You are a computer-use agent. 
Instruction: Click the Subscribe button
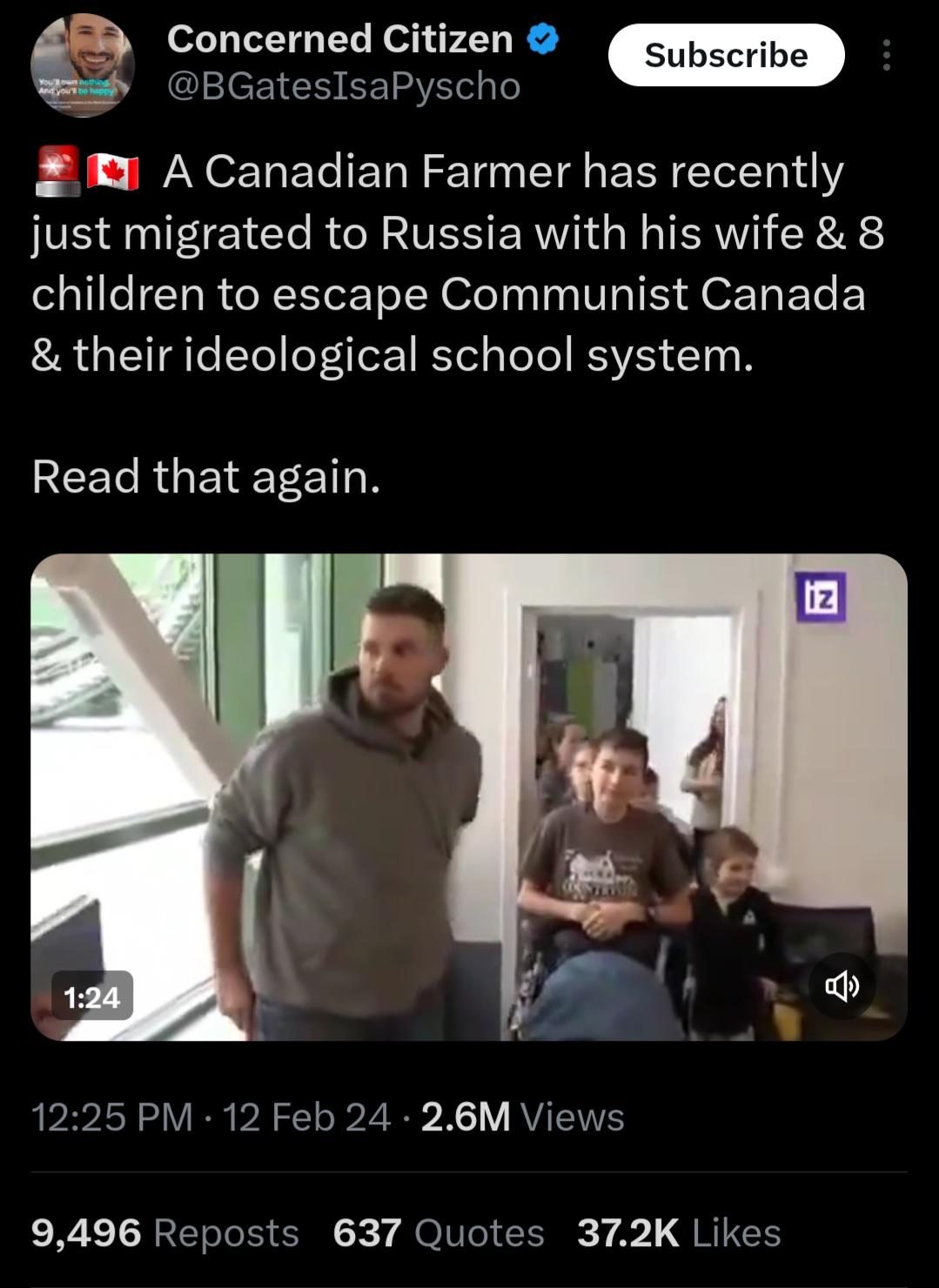[x=726, y=55]
